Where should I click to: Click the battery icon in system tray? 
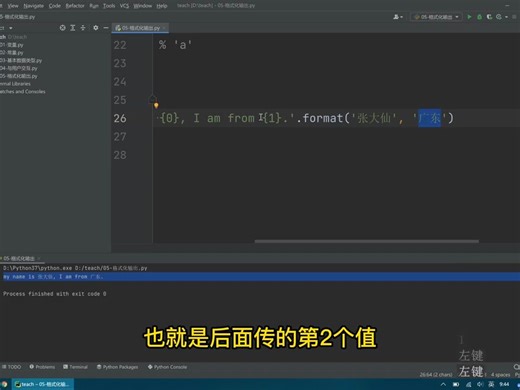pyautogui.click(x=456, y=384)
